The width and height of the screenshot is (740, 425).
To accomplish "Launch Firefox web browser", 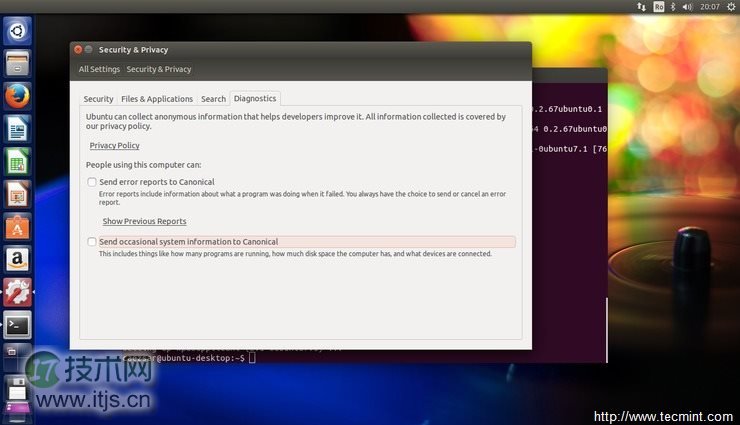I will [x=17, y=96].
